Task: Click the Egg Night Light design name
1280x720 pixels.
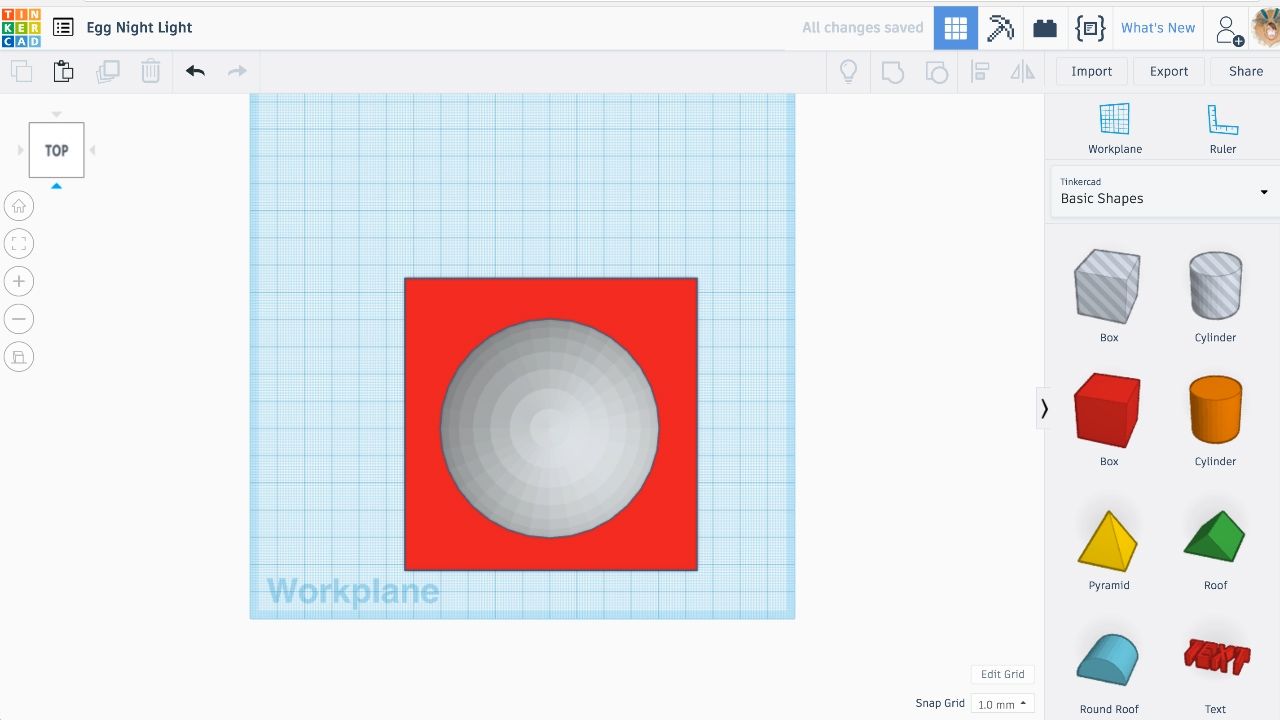Action: click(139, 28)
